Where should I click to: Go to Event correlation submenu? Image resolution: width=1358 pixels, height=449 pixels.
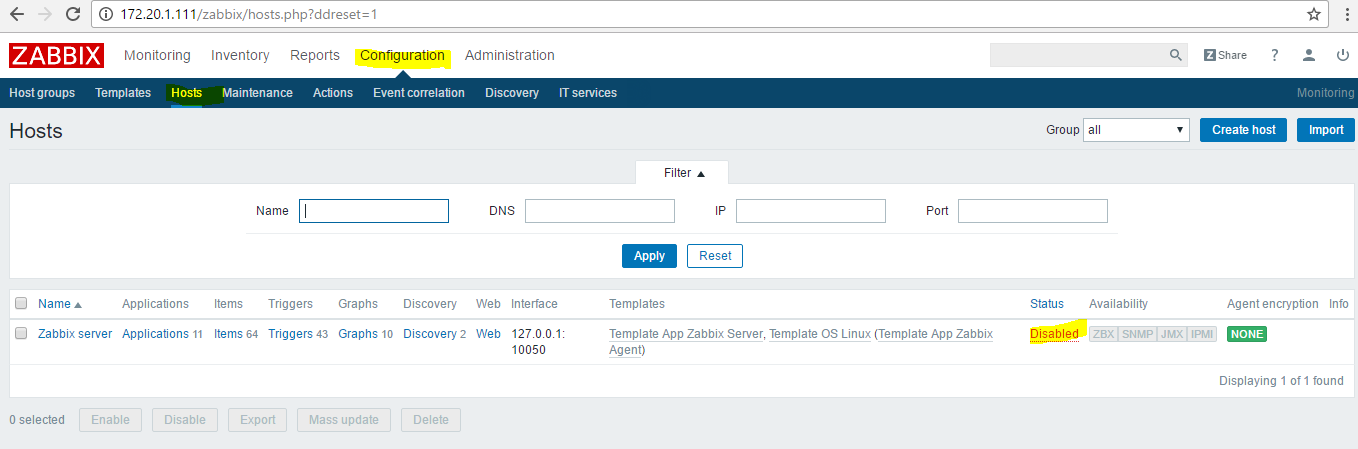pyautogui.click(x=419, y=93)
